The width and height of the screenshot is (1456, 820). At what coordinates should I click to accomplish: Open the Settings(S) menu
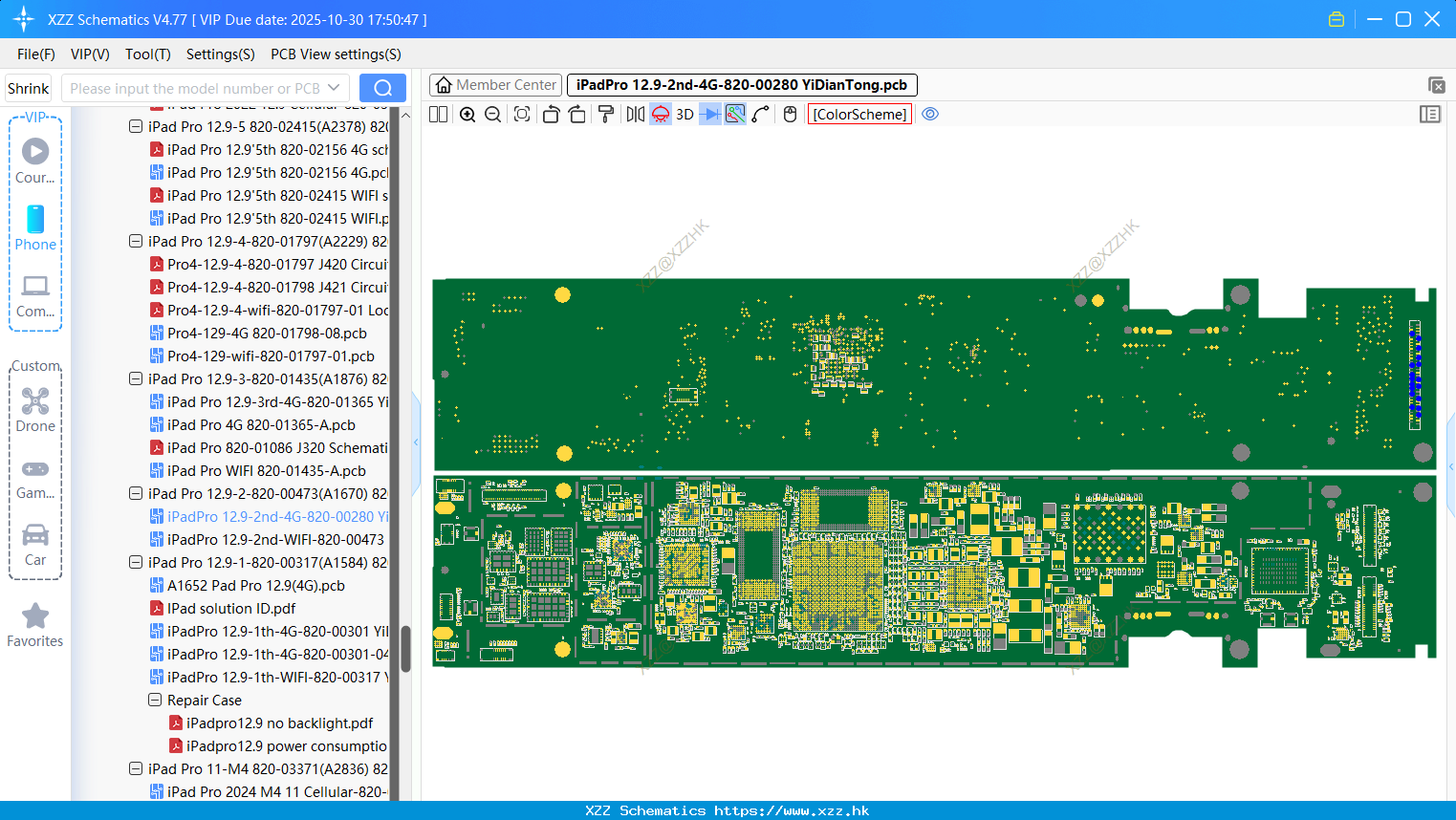221,54
